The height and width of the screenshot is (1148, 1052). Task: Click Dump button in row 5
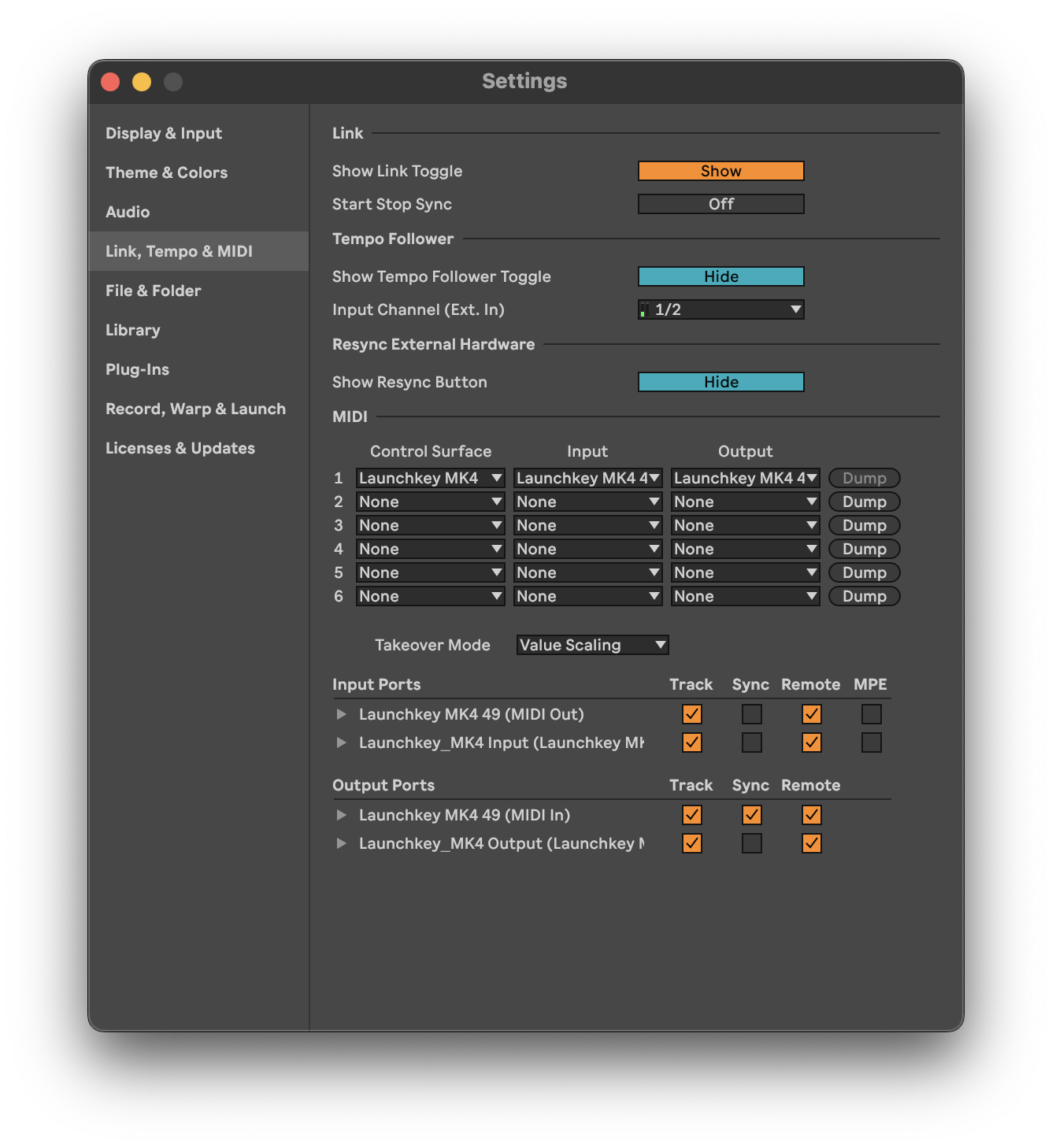click(x=865, y=572)
